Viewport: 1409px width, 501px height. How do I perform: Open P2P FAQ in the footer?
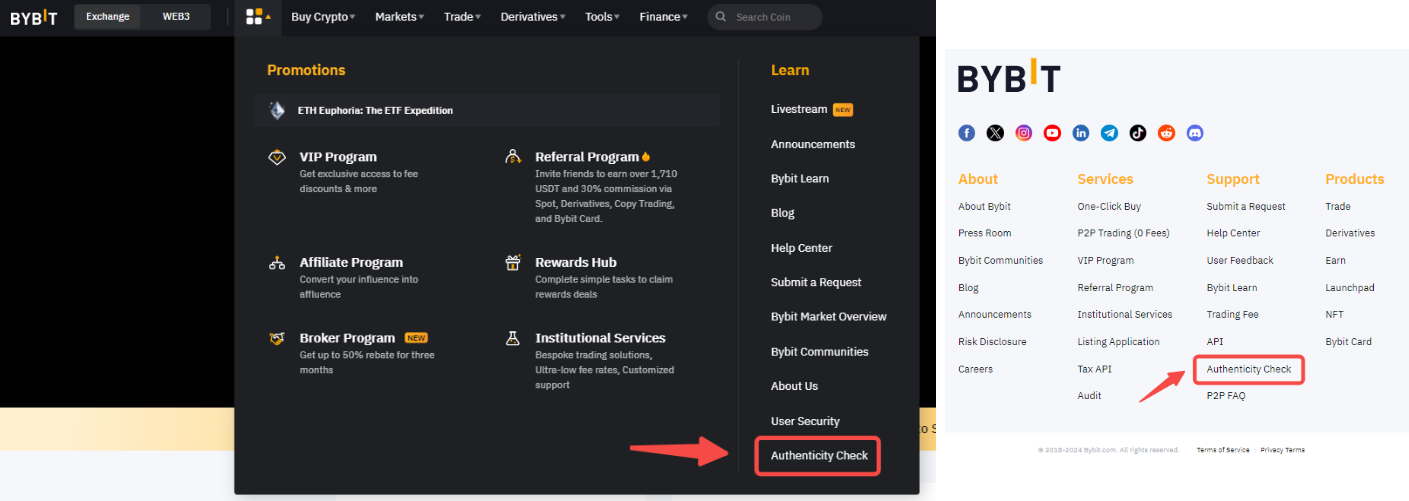1226,396
